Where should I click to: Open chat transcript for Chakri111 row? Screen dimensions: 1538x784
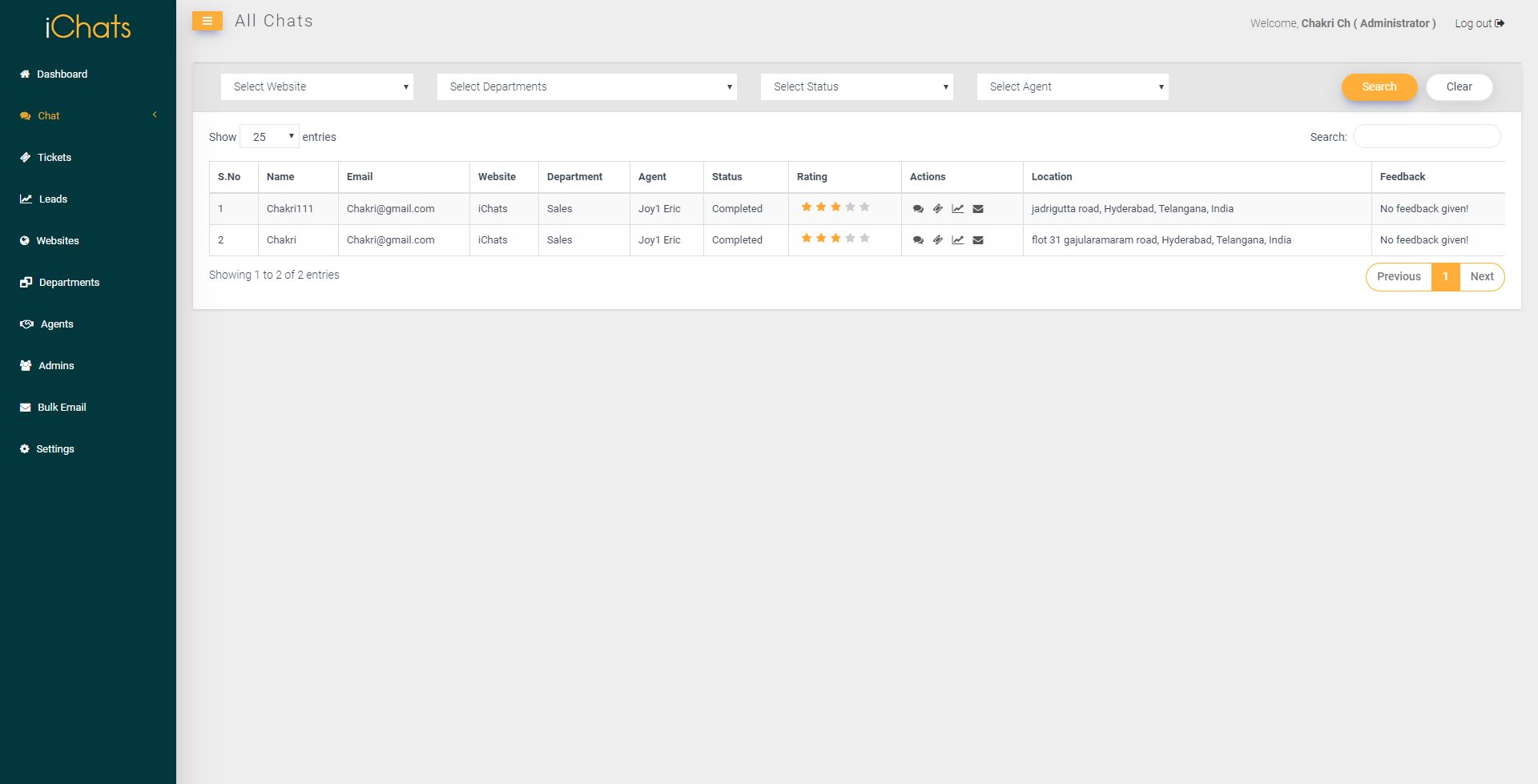(918, 209)
